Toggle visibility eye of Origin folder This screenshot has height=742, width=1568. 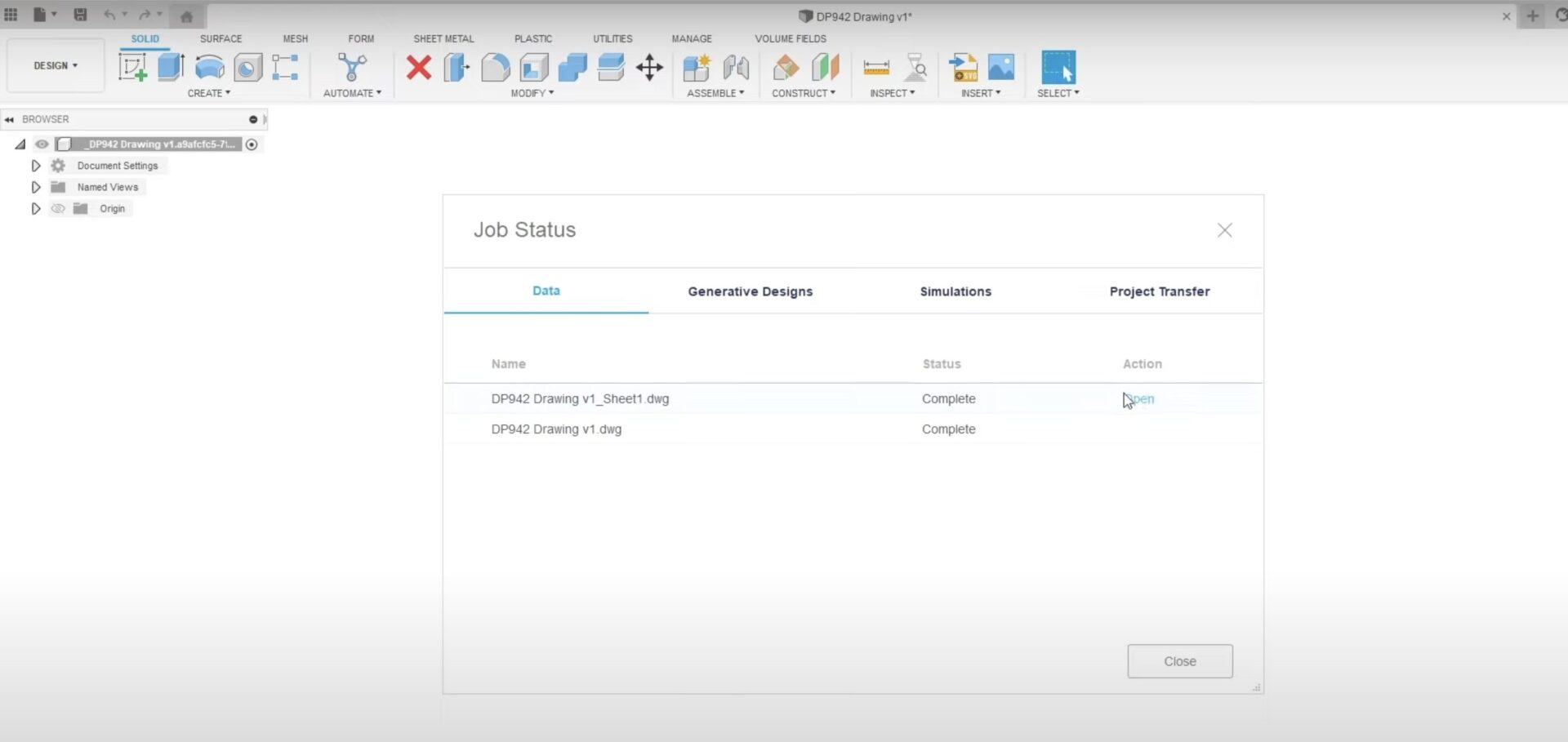[x=58, y=209]
